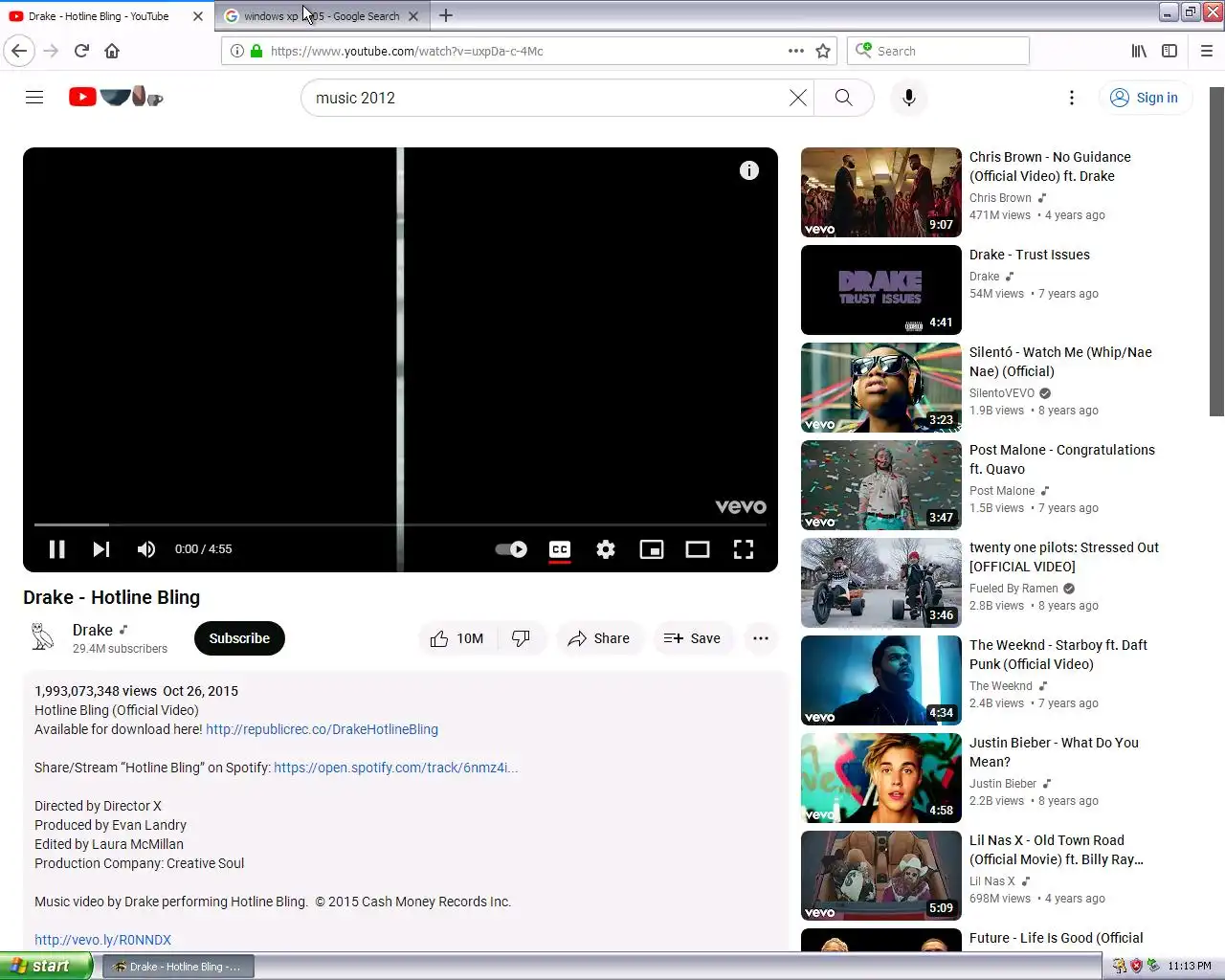Like the video with 10M likes
The image size is (1225, 980).
(x=457, y=638)
